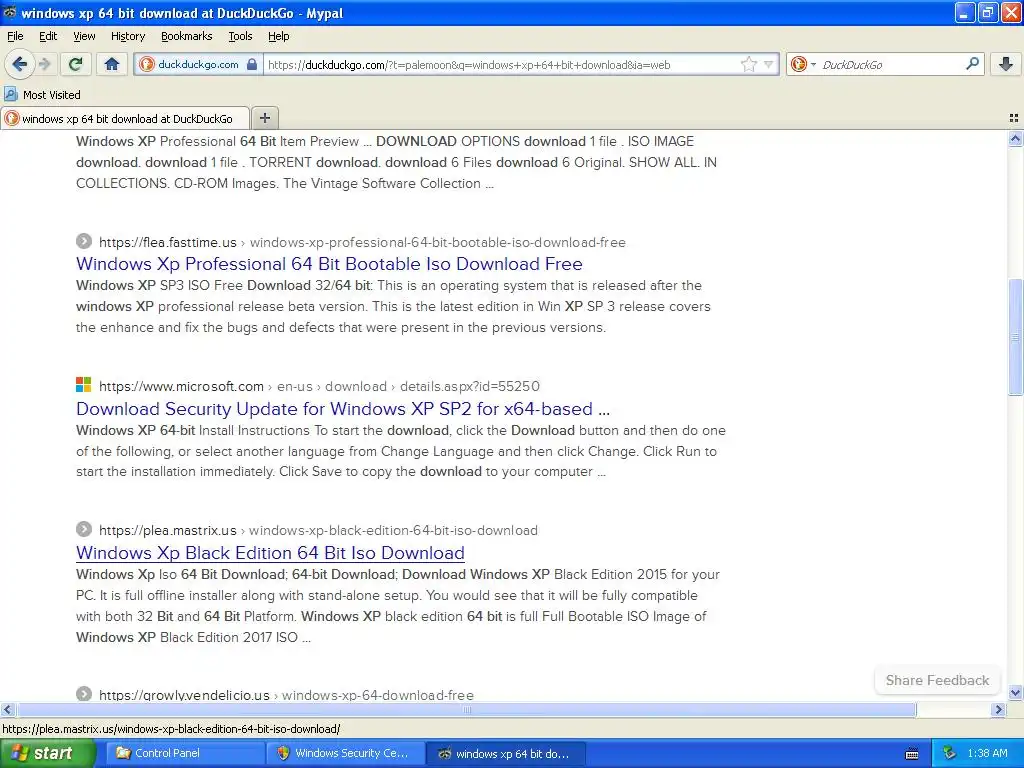Viewport: 1024px width, 768px height.
Task: Click the Mypal browser taskbar button
Action: [505, 754]
